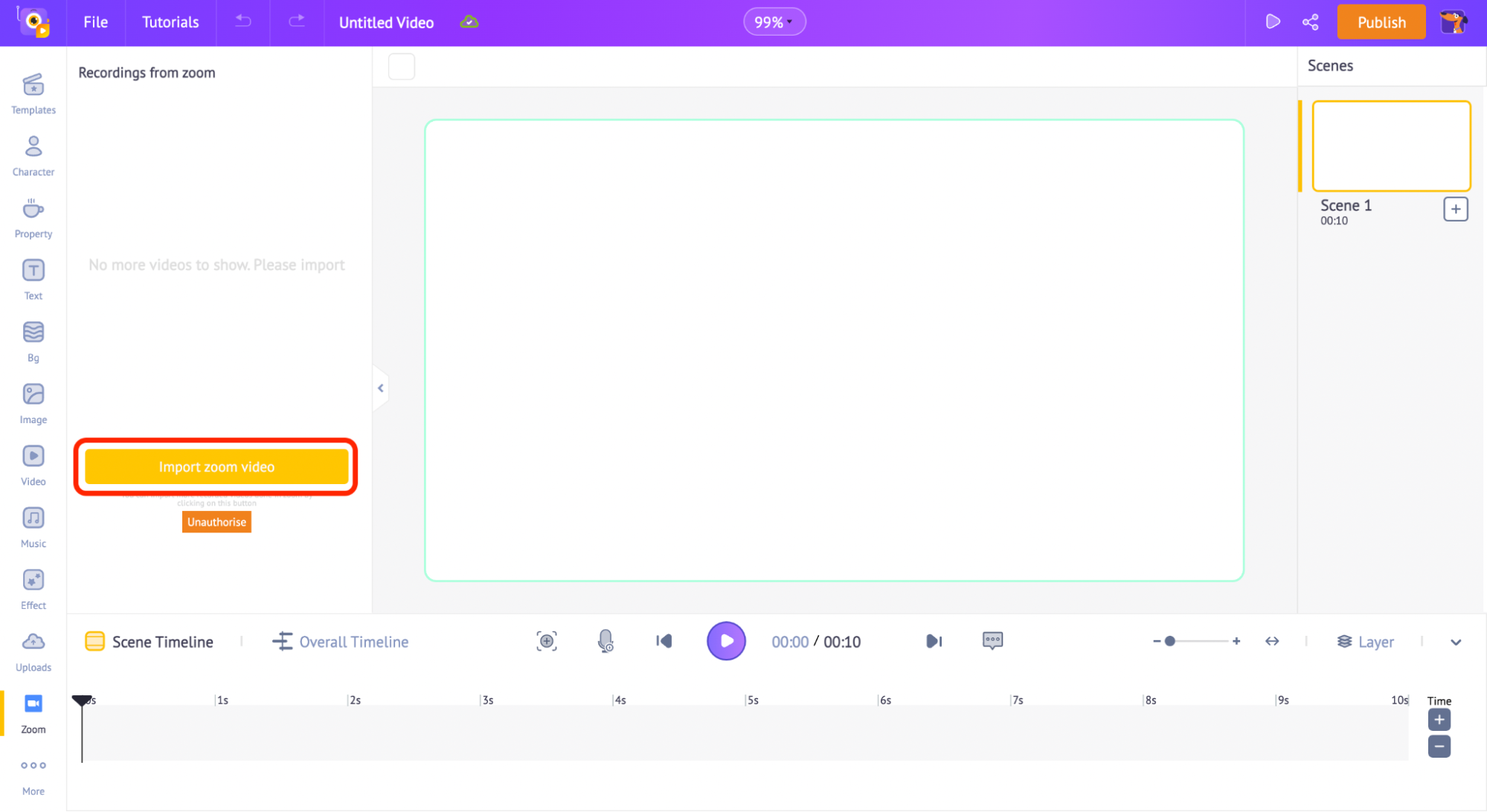Toggle the screen recording icon
The width and height of the screenshot is (1487, 812).
click(x=547, y=641)
